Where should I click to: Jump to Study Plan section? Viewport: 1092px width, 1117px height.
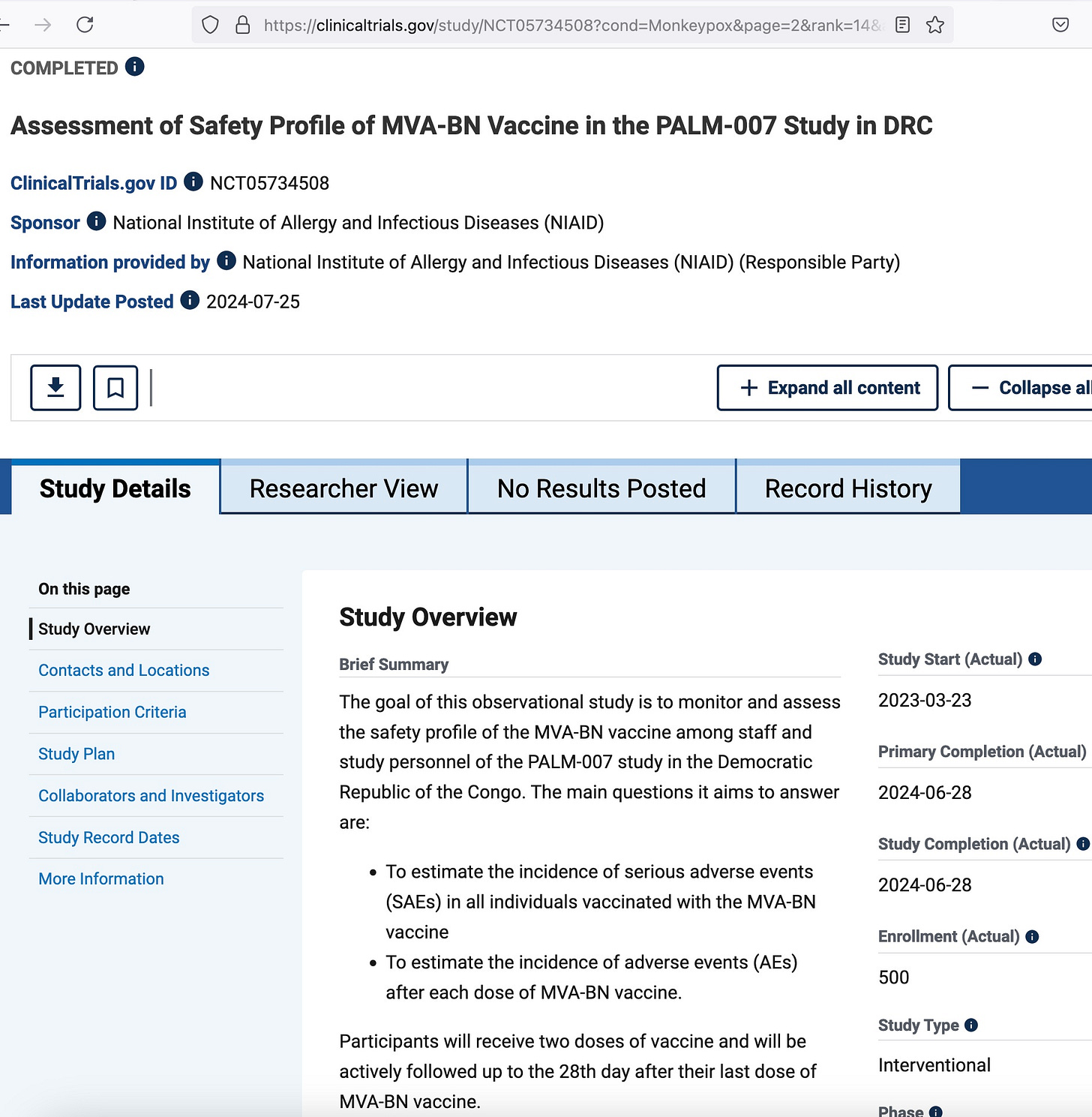[x=76, y=754]
